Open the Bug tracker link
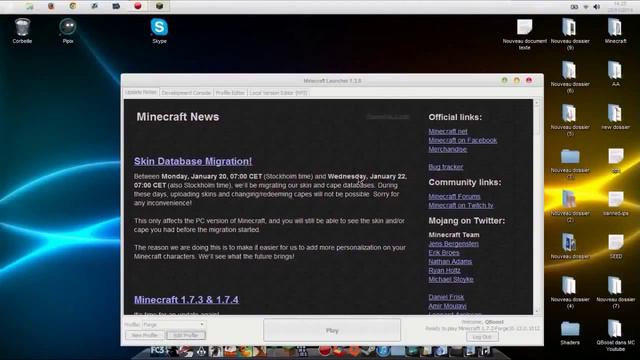Viewport: 640px width, 360px height. coord(446,167)
